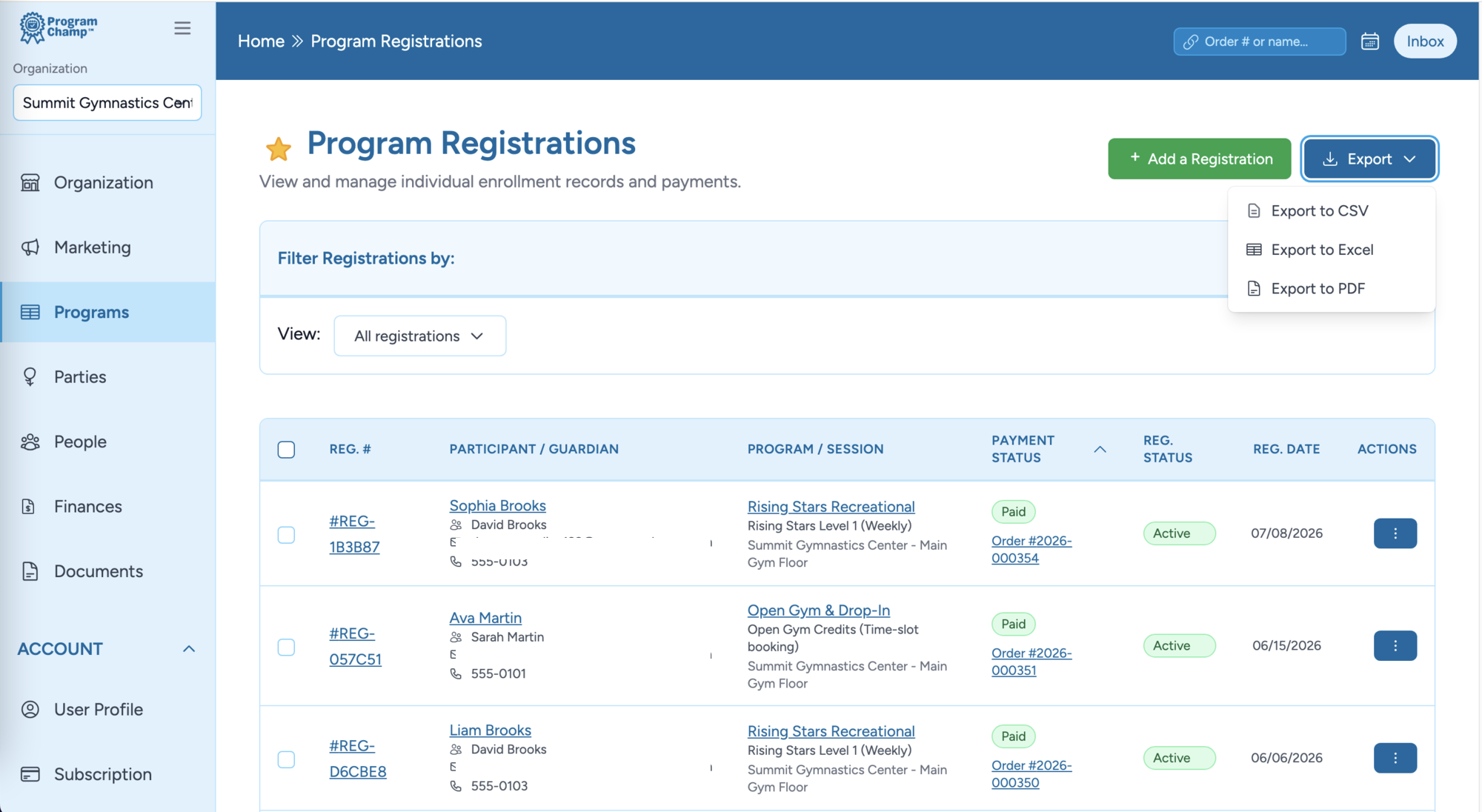Open actions menu for Sophia Brooks row

click(1395, 533)
